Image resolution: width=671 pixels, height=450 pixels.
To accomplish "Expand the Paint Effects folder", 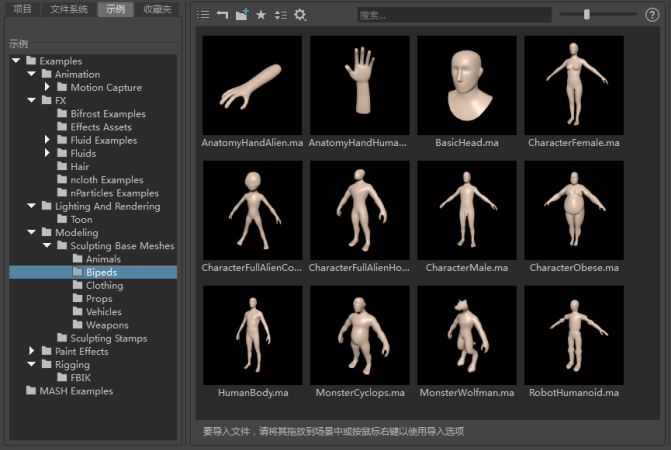I will pos(32,351).
